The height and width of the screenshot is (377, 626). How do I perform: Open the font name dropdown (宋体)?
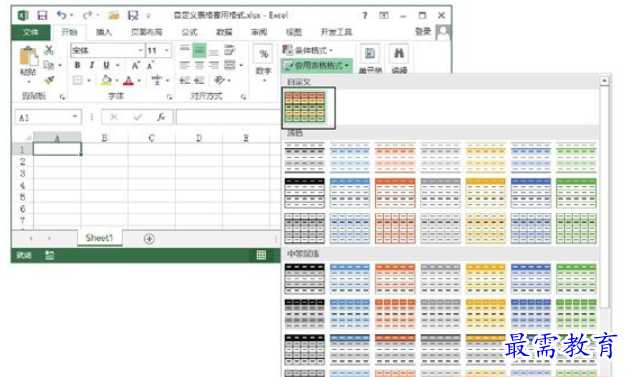140,50
